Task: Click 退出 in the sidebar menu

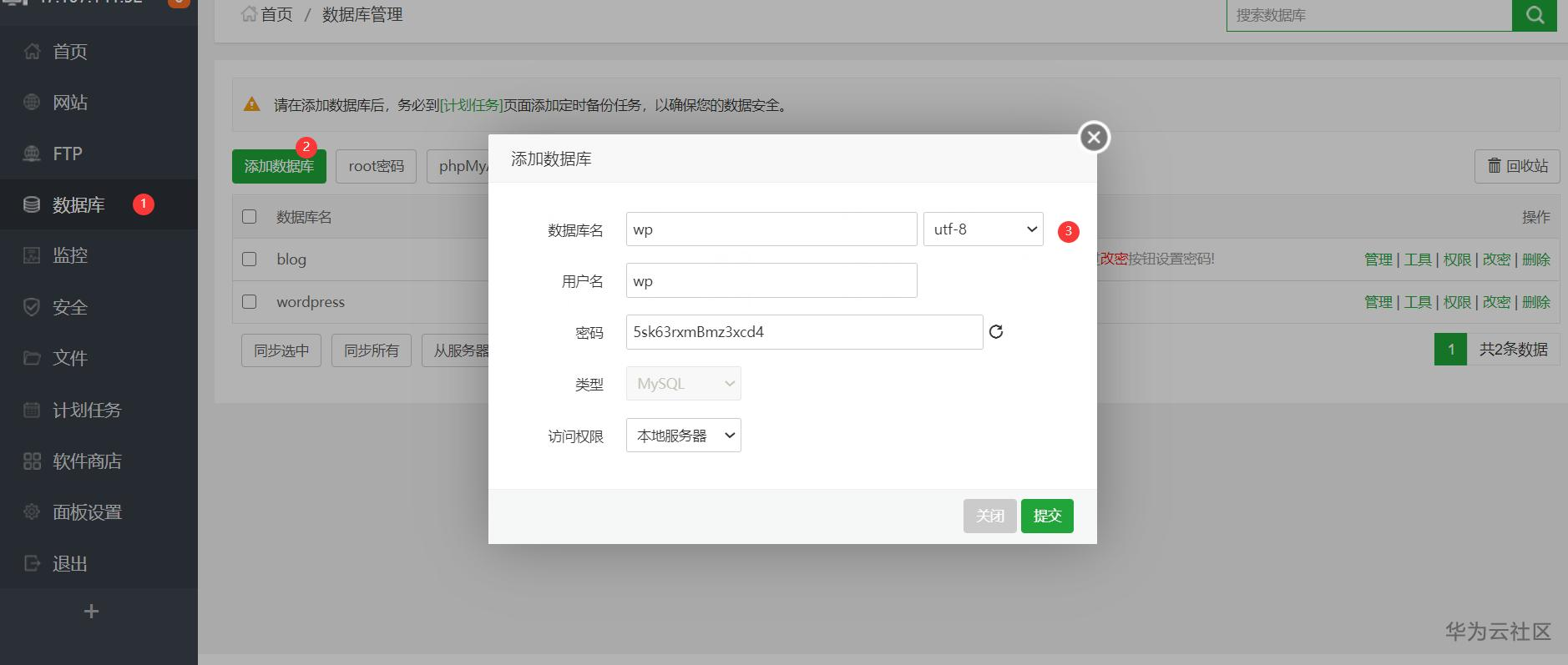Action: tap(70, 563)
